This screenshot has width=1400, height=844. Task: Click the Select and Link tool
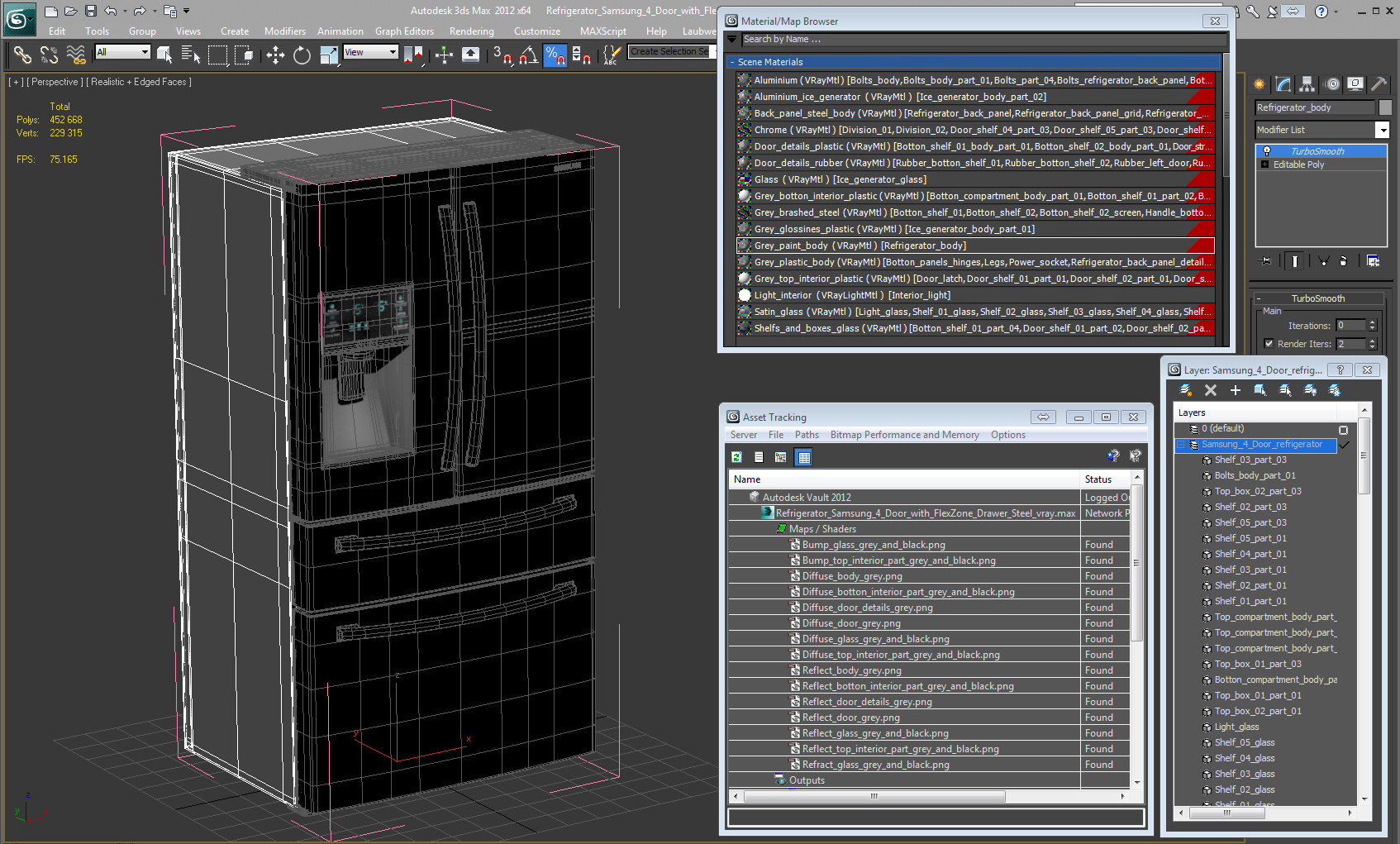pyautogui.click(x=22, y=55)
